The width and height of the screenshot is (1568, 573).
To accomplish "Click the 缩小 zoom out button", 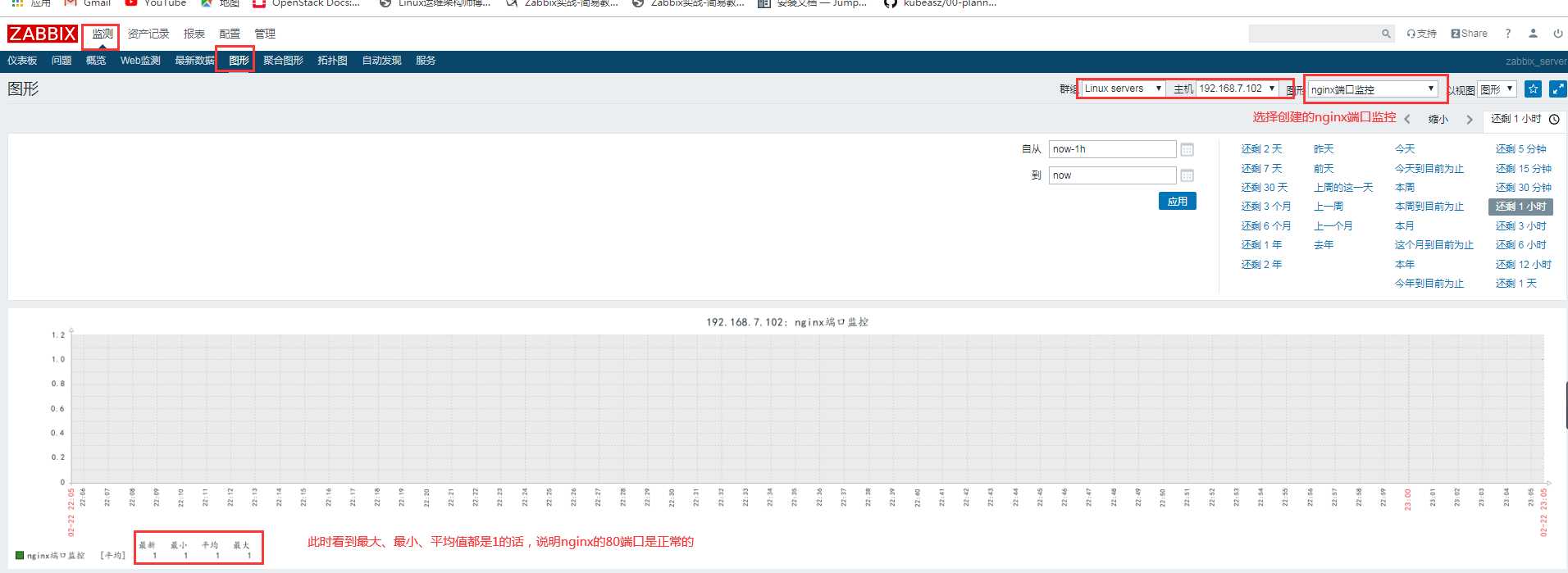I will pyautogui.click(x=1438, y=120).
